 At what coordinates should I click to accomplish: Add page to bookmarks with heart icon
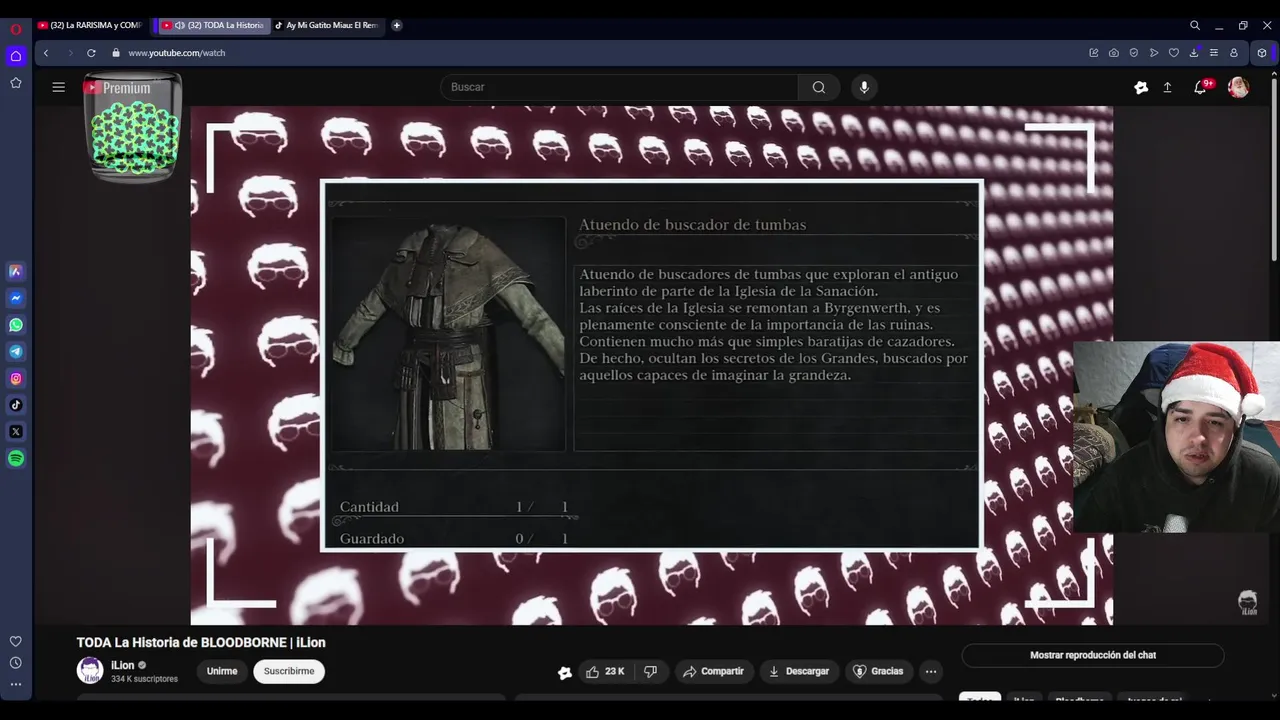1174,53
